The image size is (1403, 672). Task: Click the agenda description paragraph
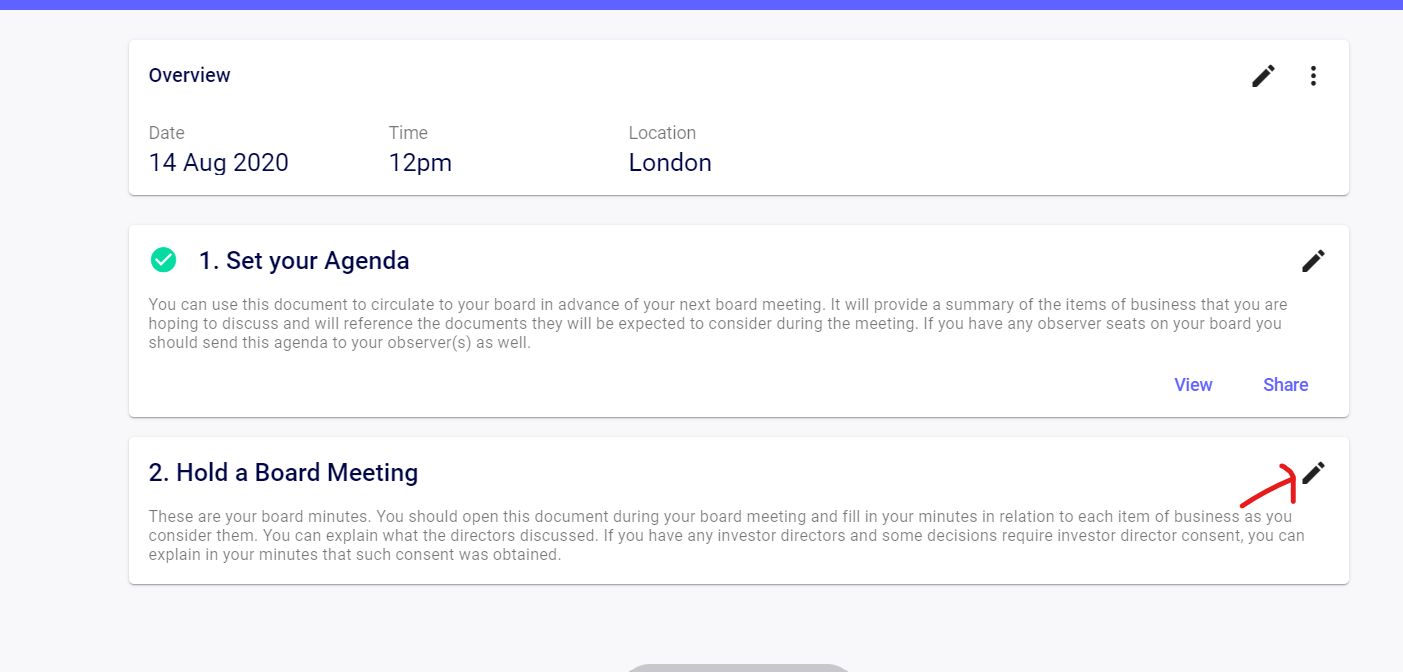click(x=718, y=323)
